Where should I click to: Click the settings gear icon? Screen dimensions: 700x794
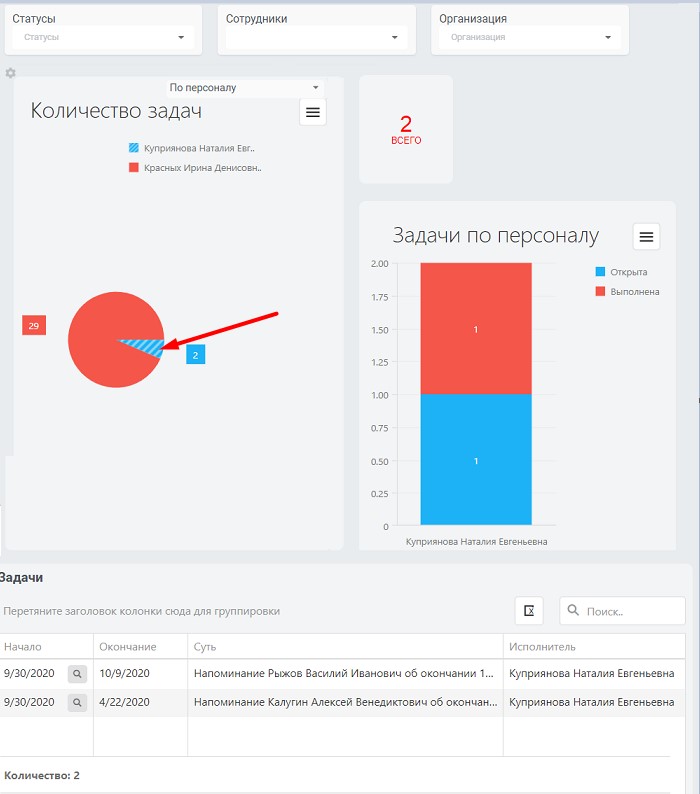pos(10,73)
